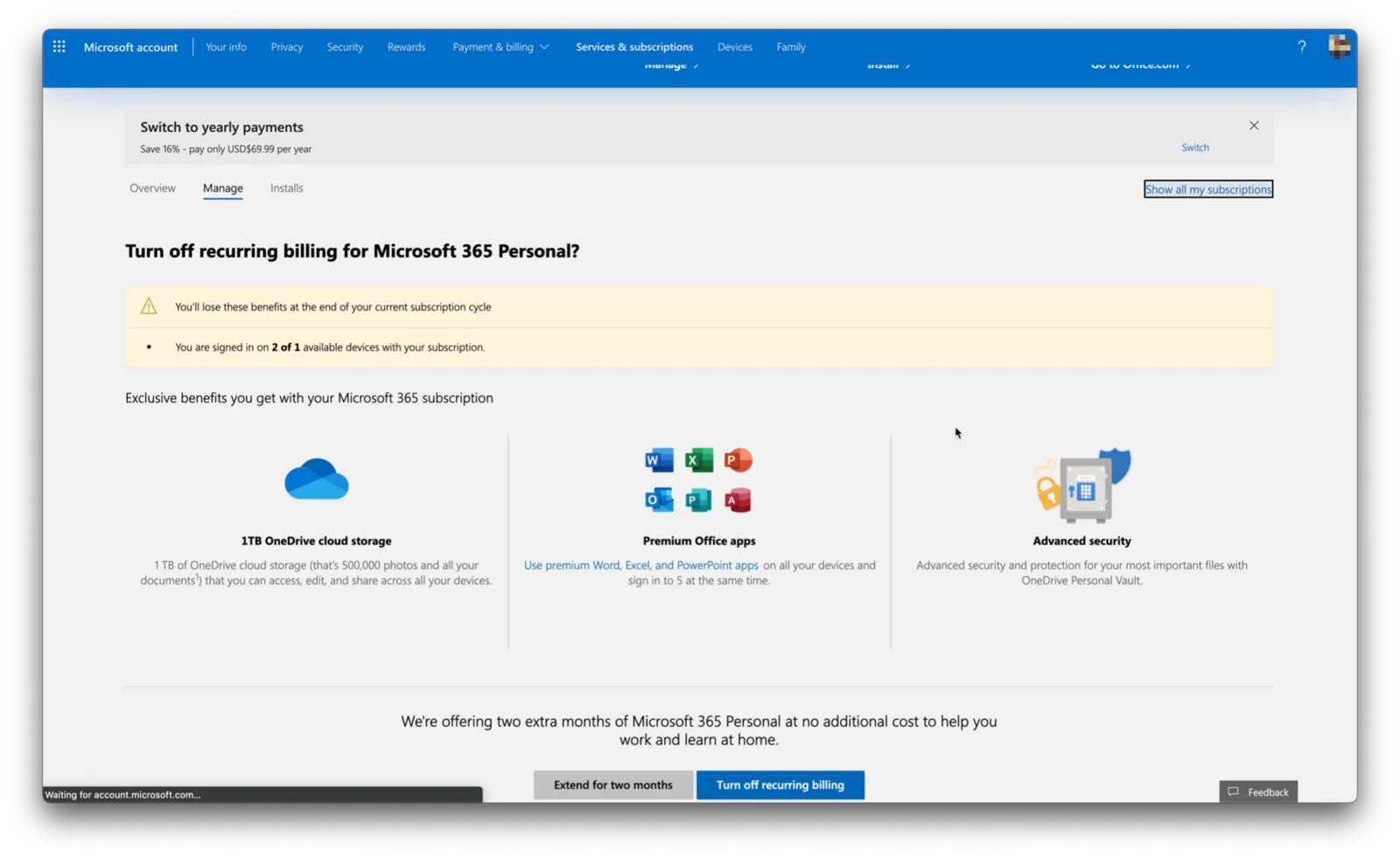
Task: Open the Microsoft apps launcher grid
Action: coord(59,46)
